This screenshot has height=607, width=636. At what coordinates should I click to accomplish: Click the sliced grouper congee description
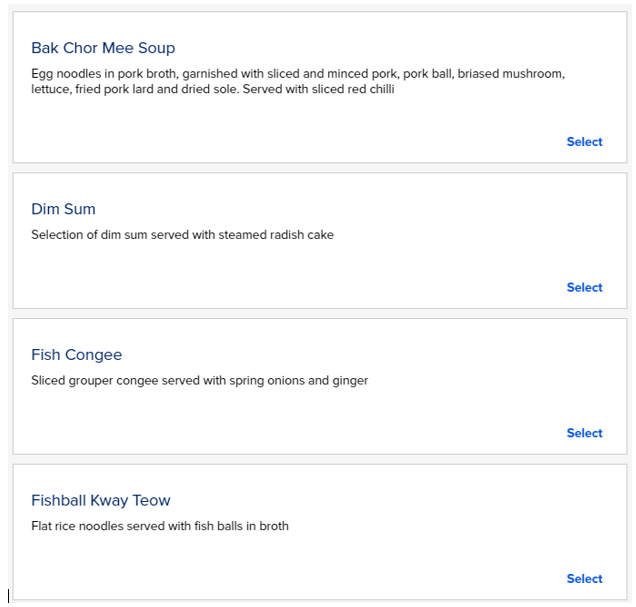[x=199, y=381]
